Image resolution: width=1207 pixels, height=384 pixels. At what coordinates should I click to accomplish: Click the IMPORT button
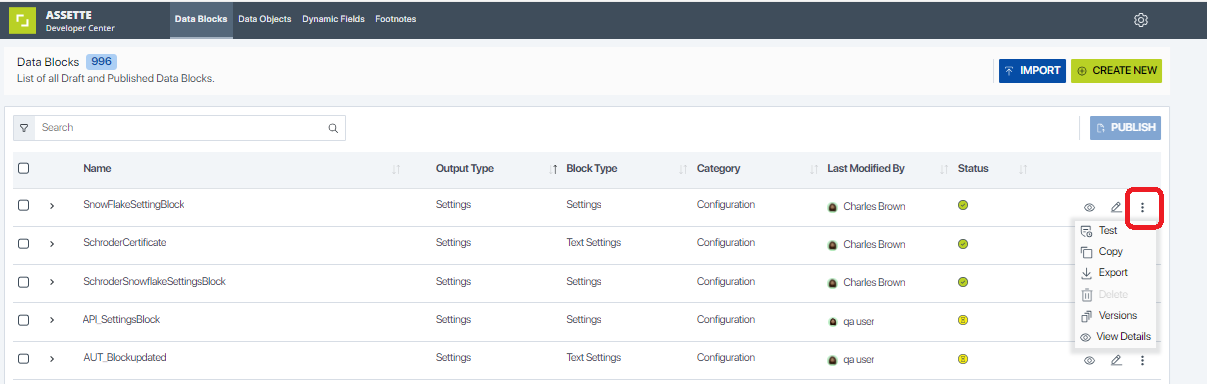[1032, 71]
